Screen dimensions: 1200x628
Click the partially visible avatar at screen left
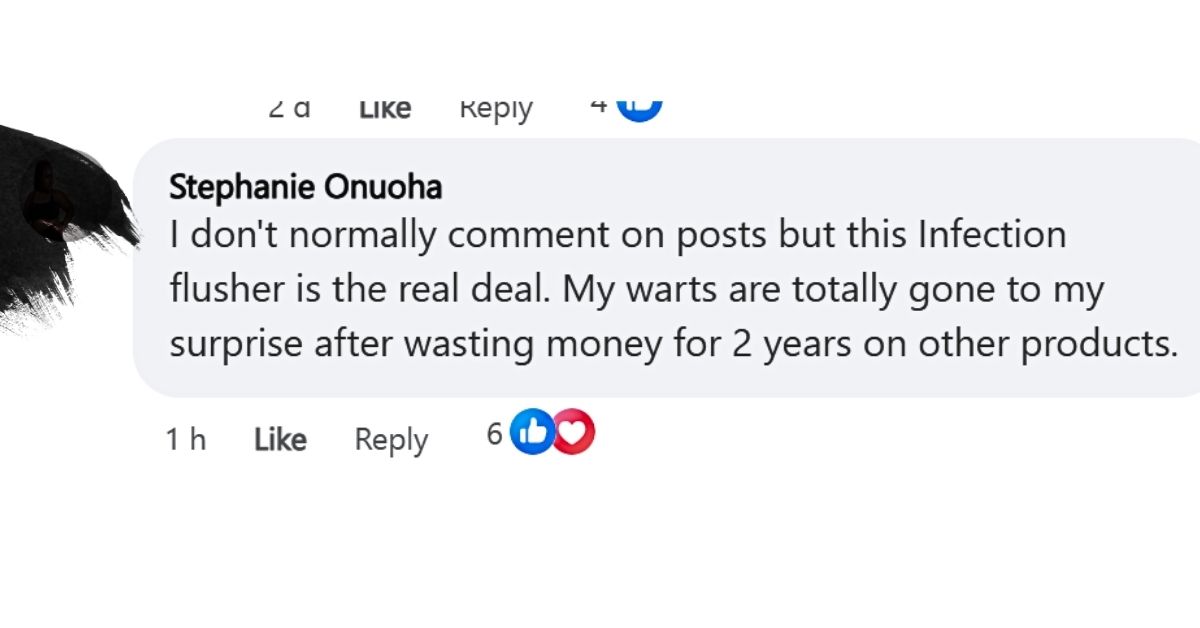(x=44, y=193)
